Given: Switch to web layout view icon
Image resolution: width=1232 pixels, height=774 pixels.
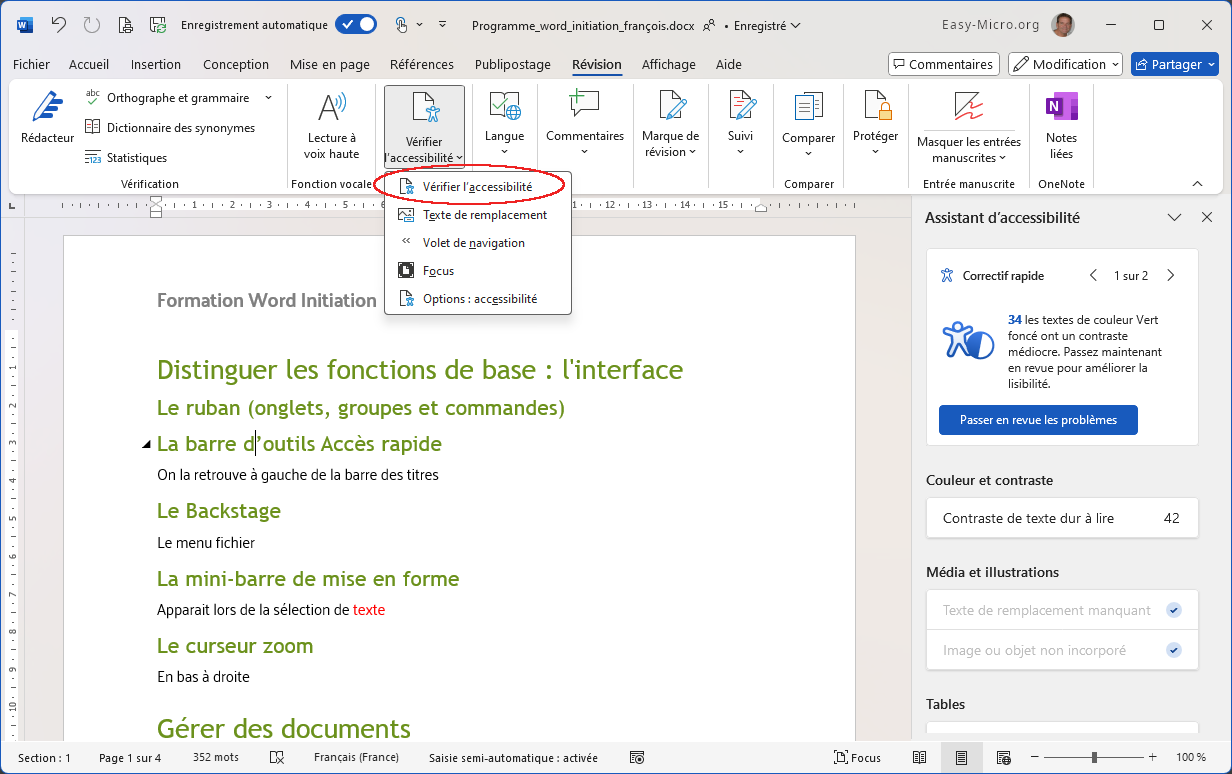Looking at the screenshot, I should pyautogui.click(x=1004, y=758).
